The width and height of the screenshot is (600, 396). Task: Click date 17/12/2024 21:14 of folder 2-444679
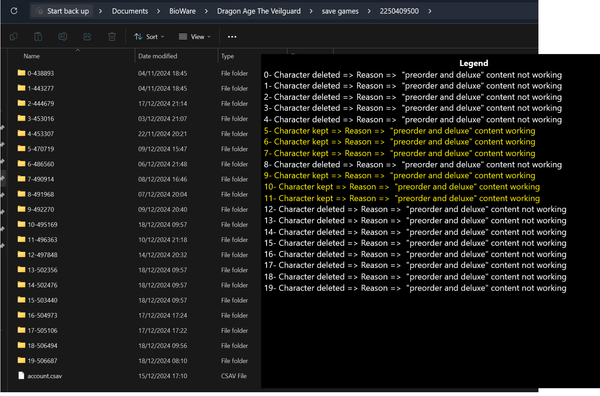(x=163, y=103)
